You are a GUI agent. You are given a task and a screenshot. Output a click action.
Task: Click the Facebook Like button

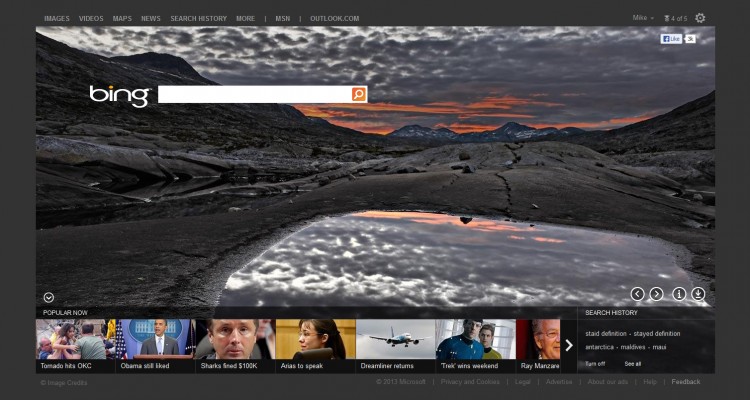671,39
